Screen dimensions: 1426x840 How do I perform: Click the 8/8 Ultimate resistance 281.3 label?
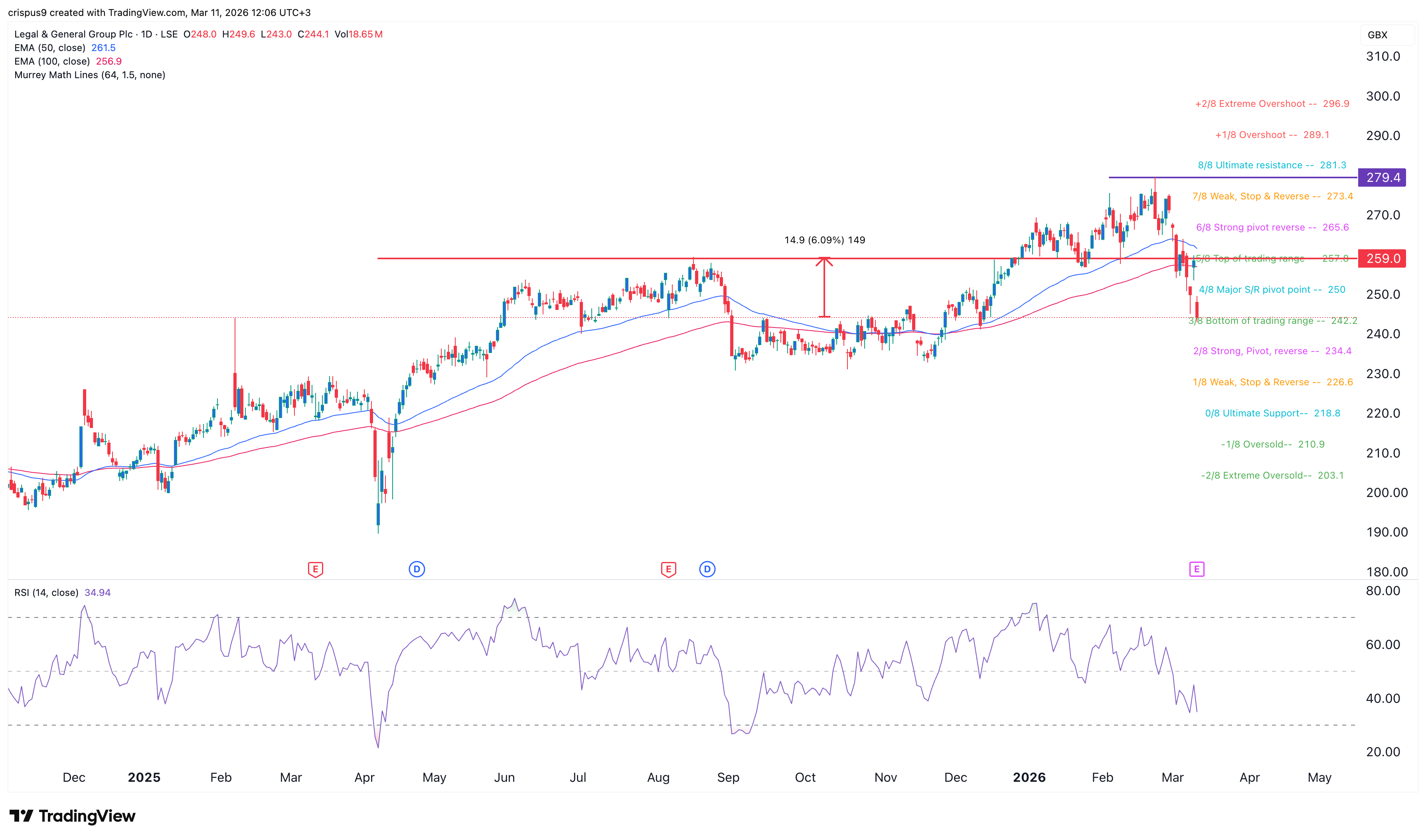click(x=1272, y=165)
